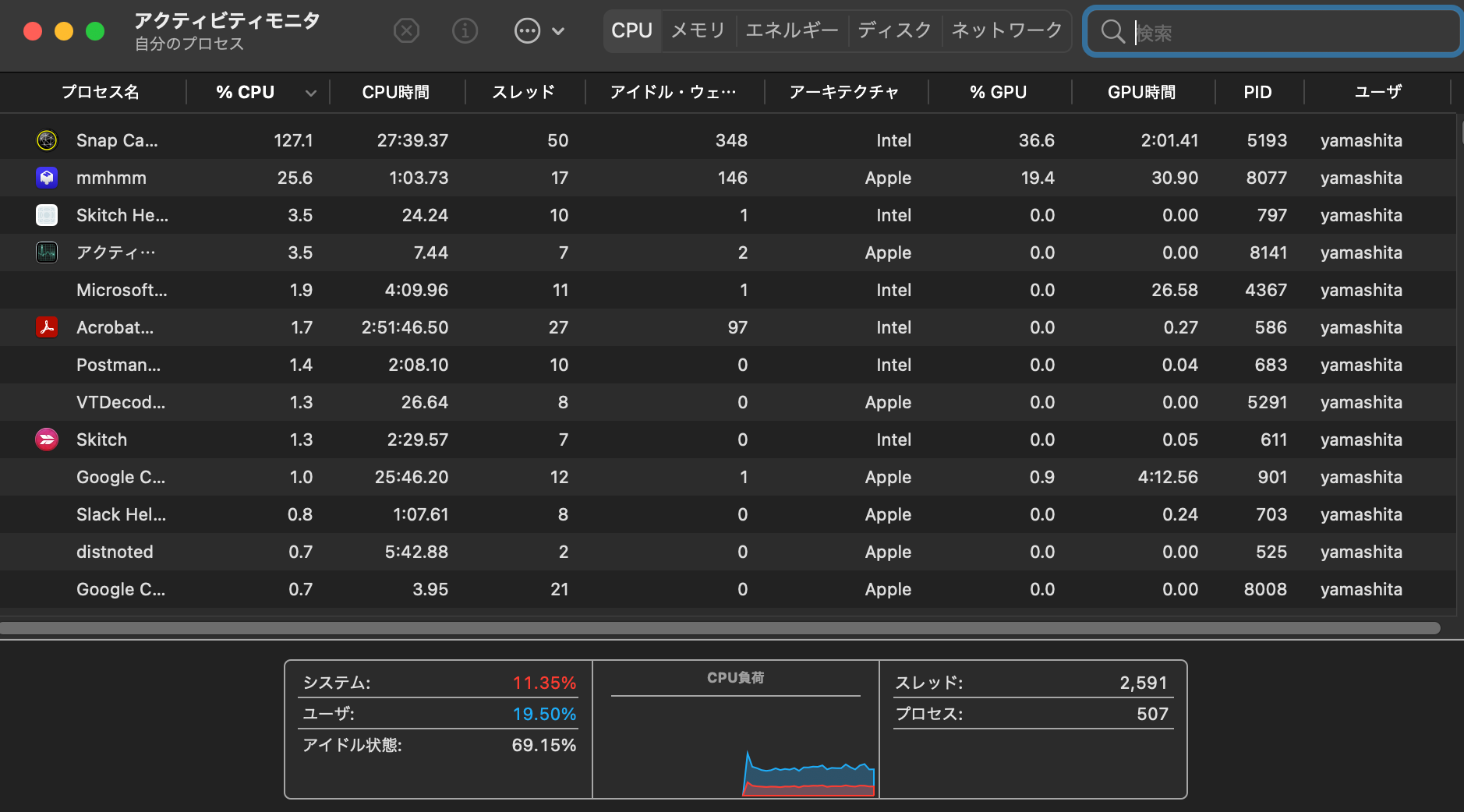Switch to the エネルギー tab
This screenshot has width=1464, height=812.
tap(792, 31)
